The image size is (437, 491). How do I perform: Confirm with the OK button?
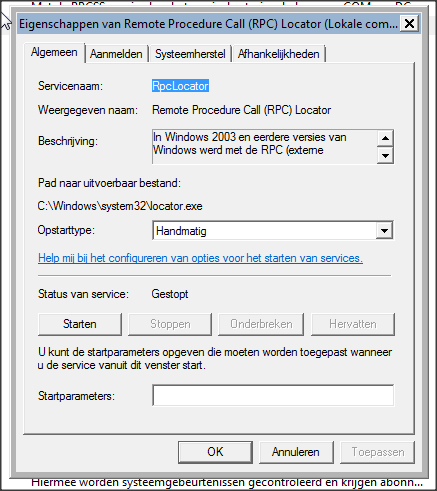215,452
